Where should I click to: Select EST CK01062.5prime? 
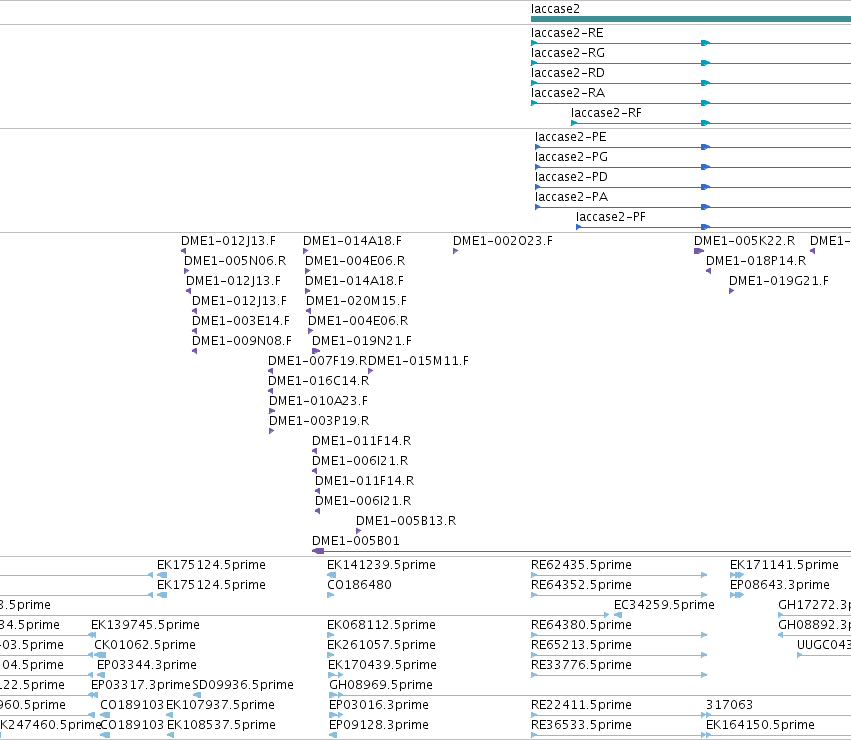(x=100, y=655)
